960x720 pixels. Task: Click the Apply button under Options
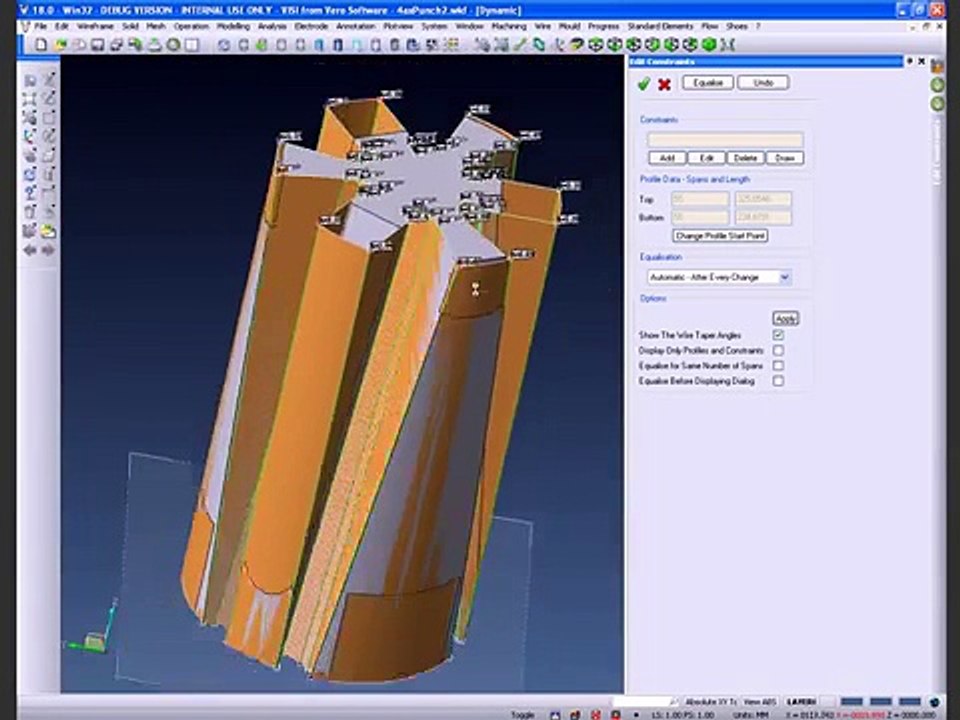[x=786, y=318]
